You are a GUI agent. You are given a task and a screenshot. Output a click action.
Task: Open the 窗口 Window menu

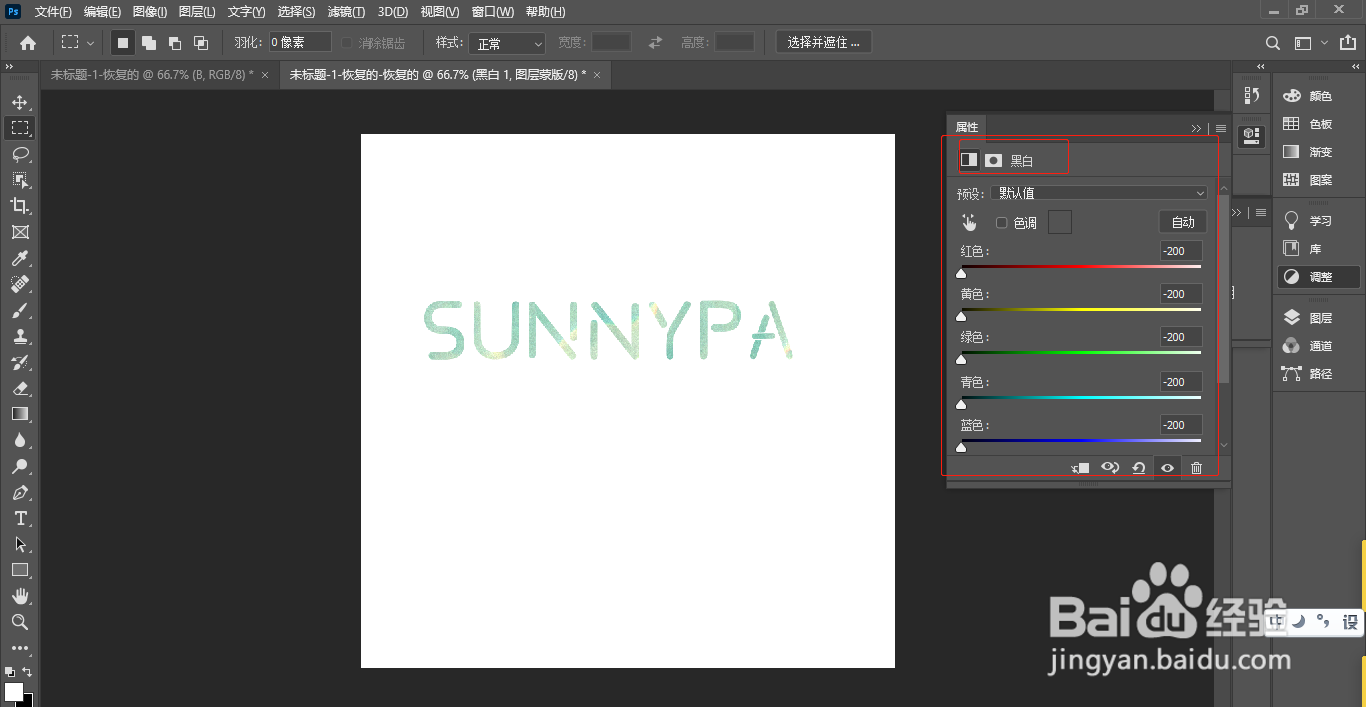pyautogui.click(x=493, y=12)
